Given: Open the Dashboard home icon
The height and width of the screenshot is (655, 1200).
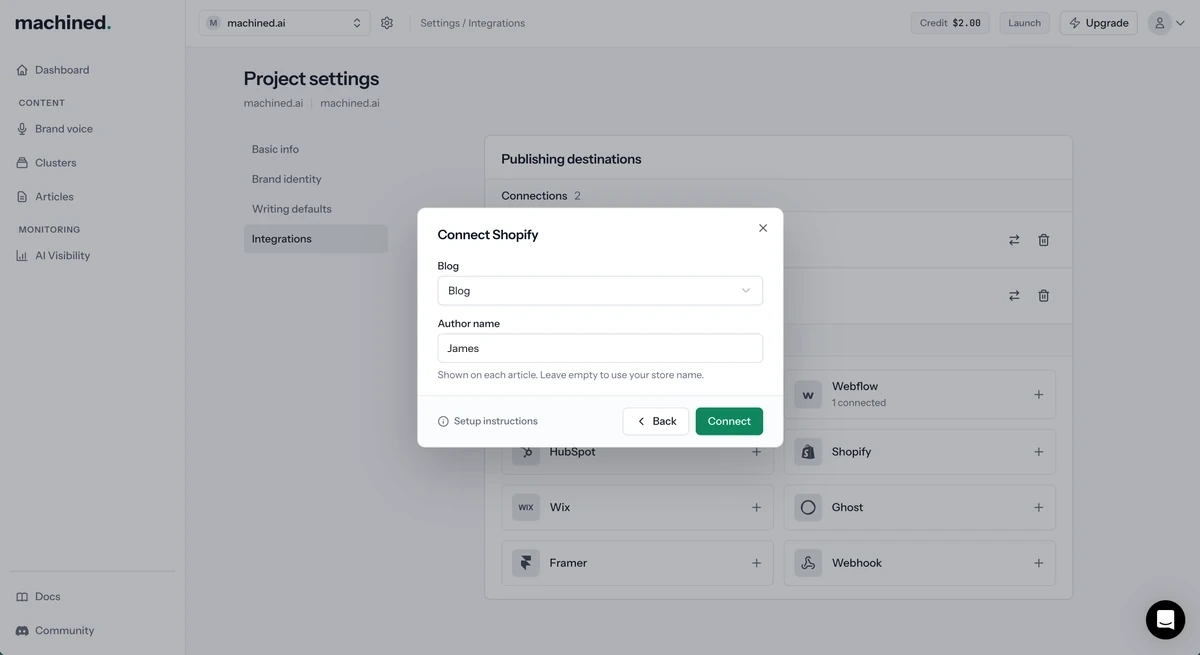Looking at the screenshot, I should [22, 70].
